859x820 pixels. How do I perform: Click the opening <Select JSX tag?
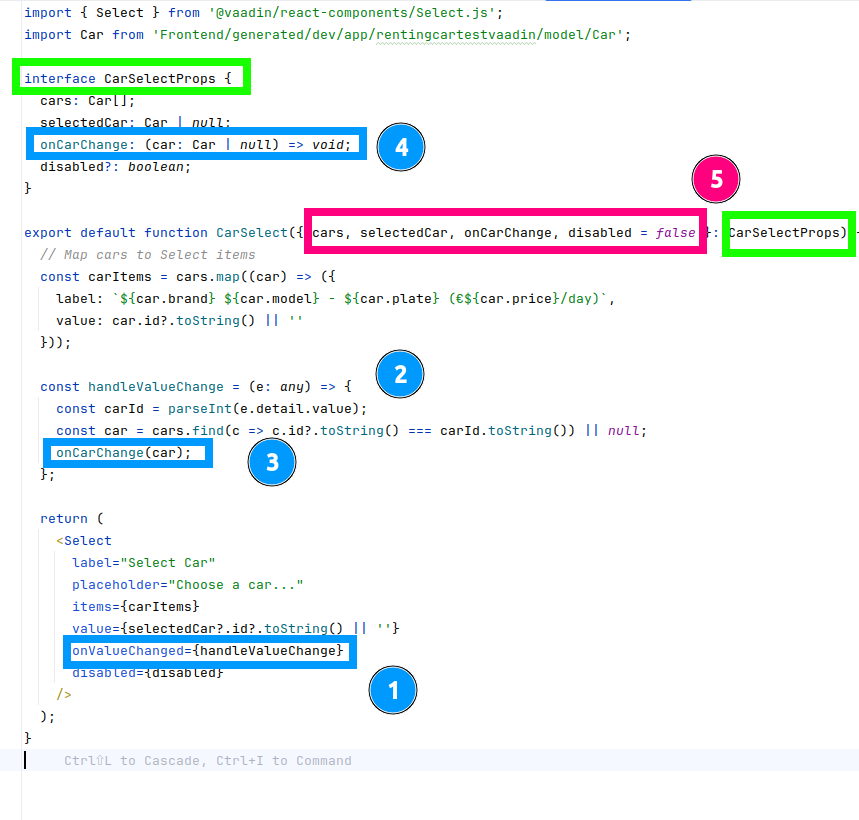point(84,541)
